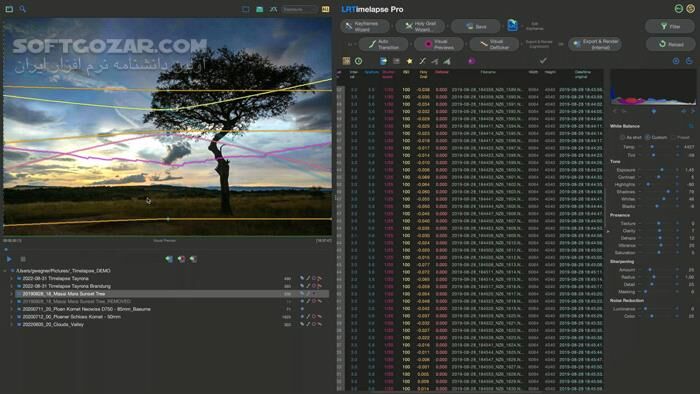
Task: Click Export & Render (internal)
Action: click(595, 44)
